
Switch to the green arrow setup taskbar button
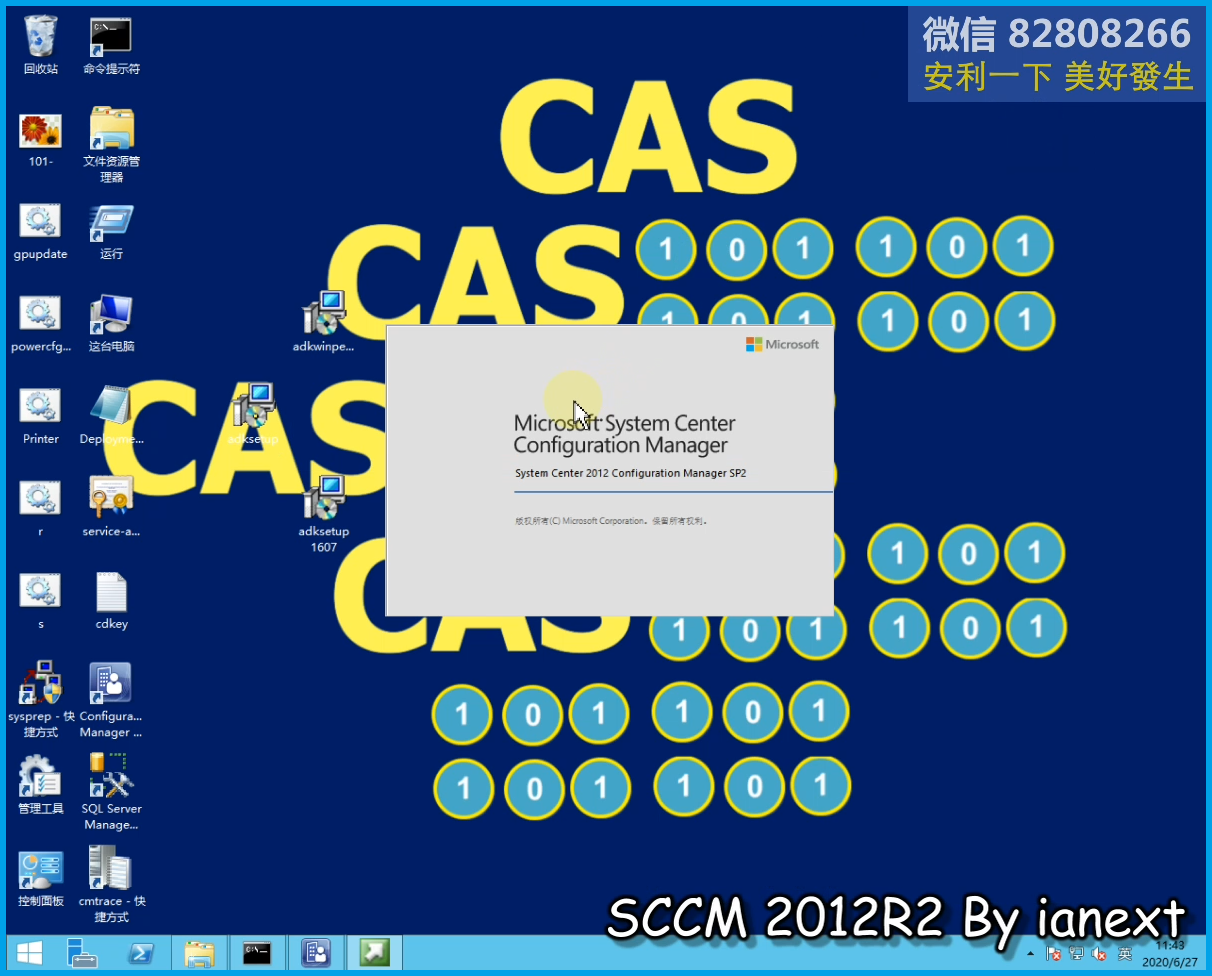[374, 953]
